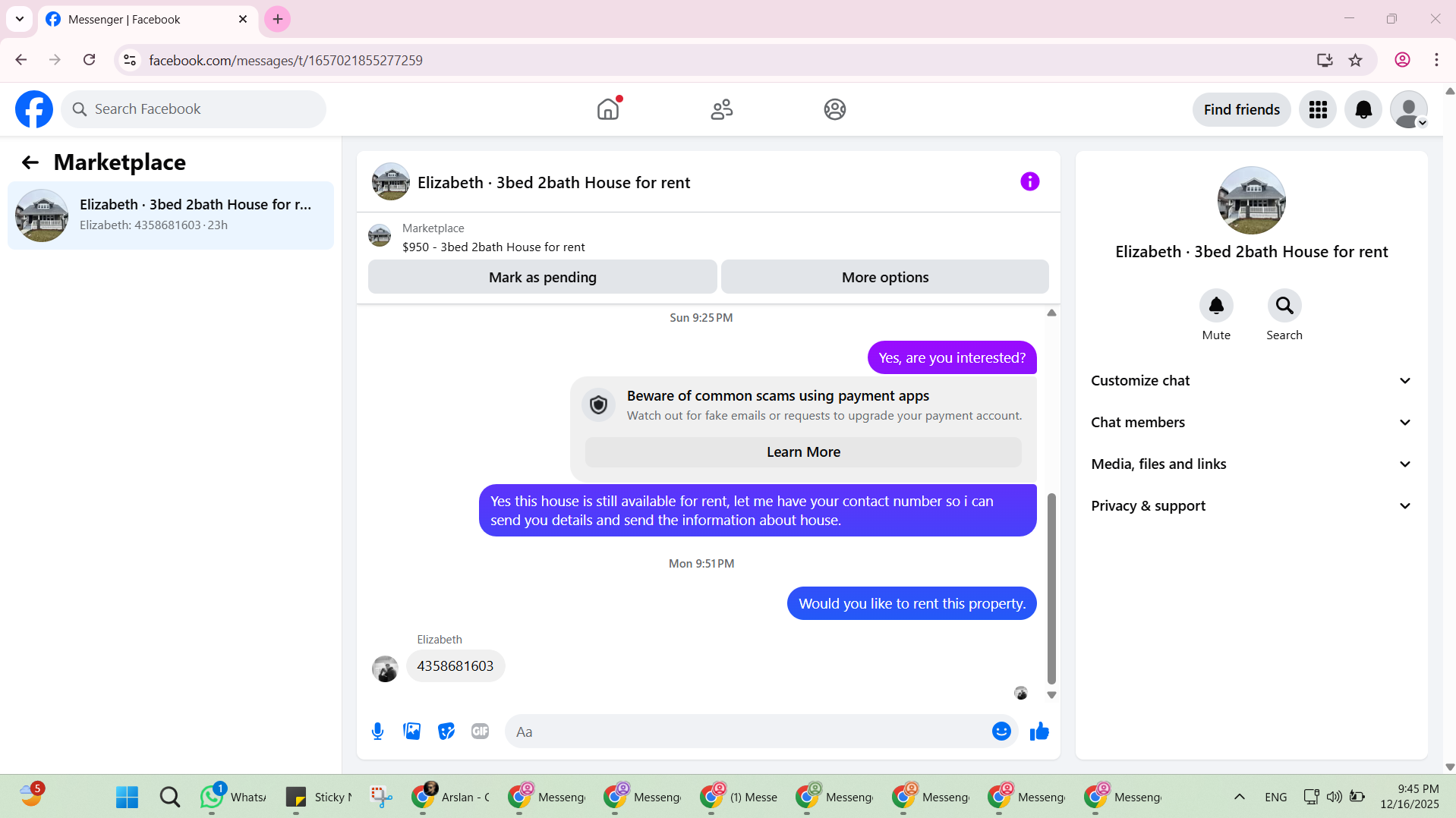Expand Customize chat section
This screenshot has height=818, width=1456.
pos(1252,381)
